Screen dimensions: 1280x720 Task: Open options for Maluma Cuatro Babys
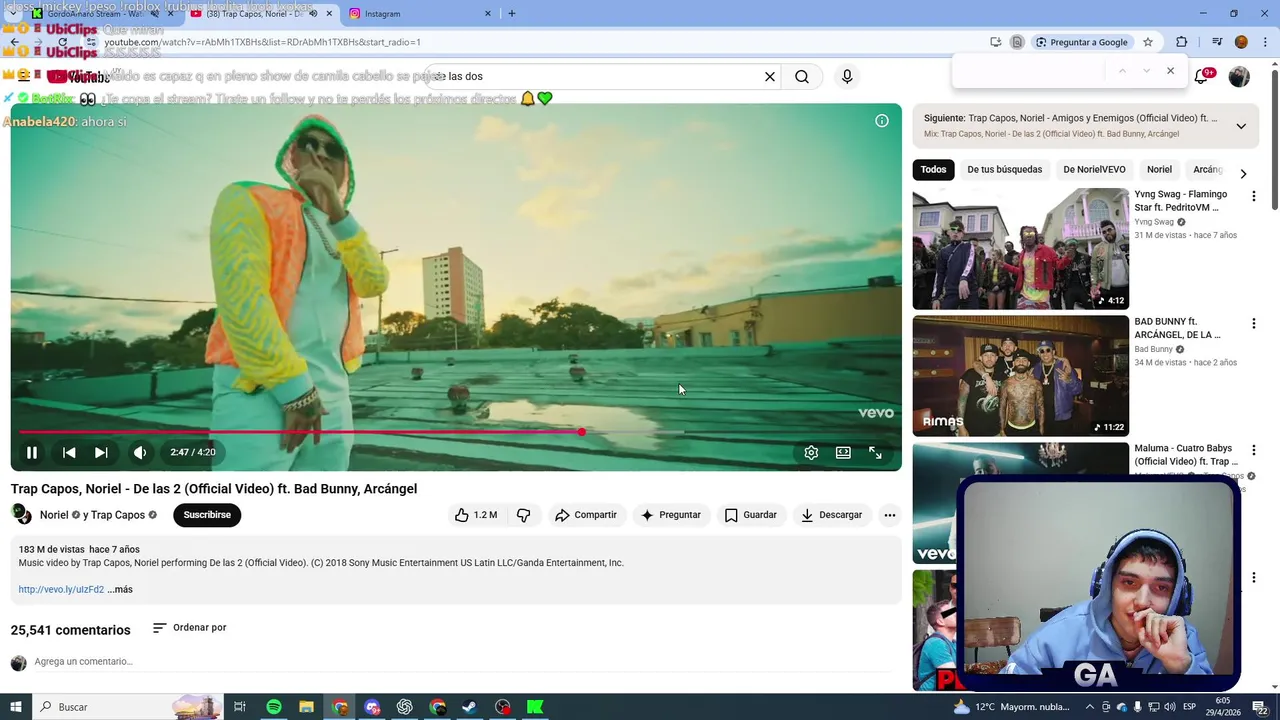[1253, 450]
